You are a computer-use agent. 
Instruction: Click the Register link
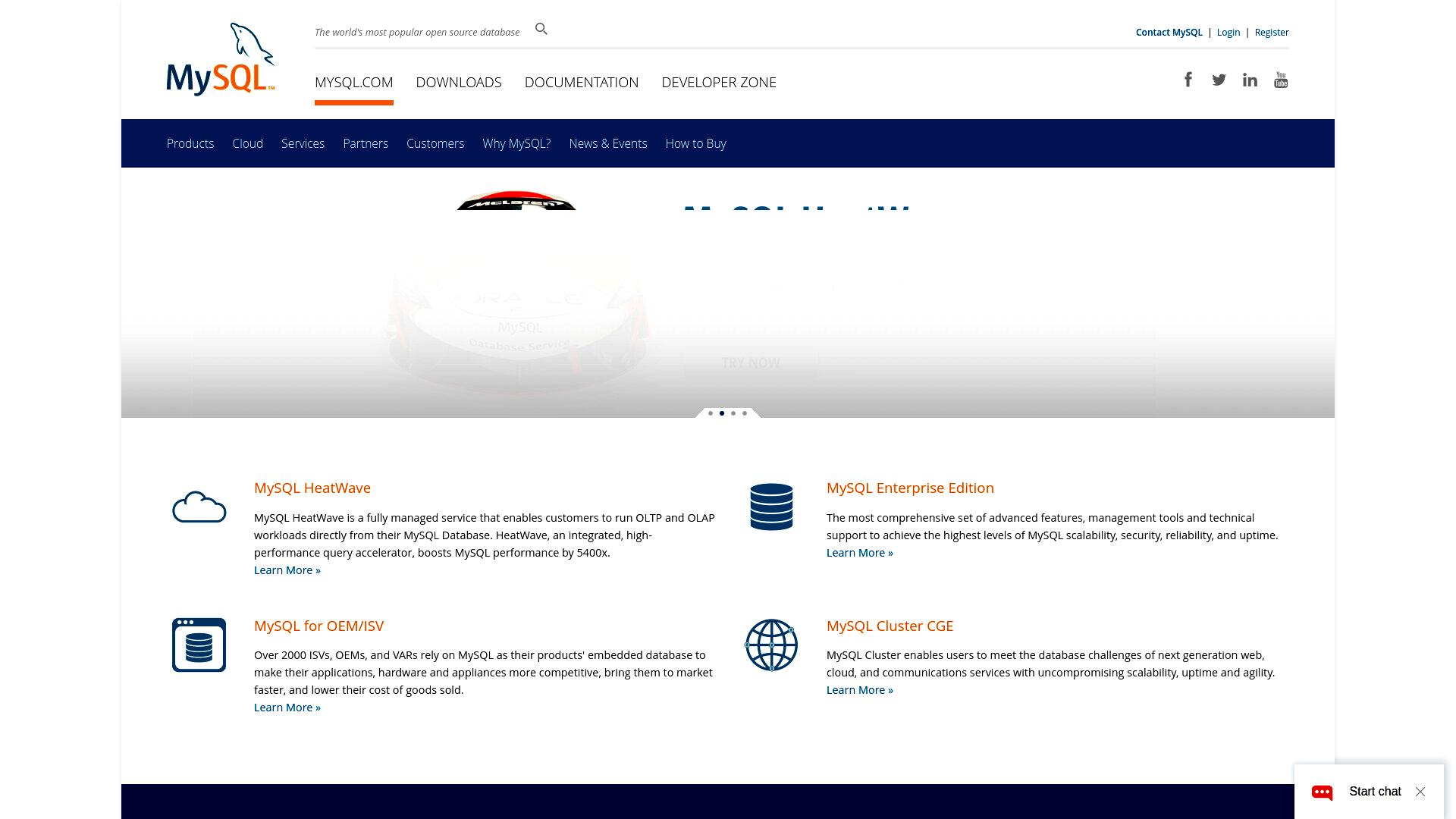click(x=1272, y=32)
